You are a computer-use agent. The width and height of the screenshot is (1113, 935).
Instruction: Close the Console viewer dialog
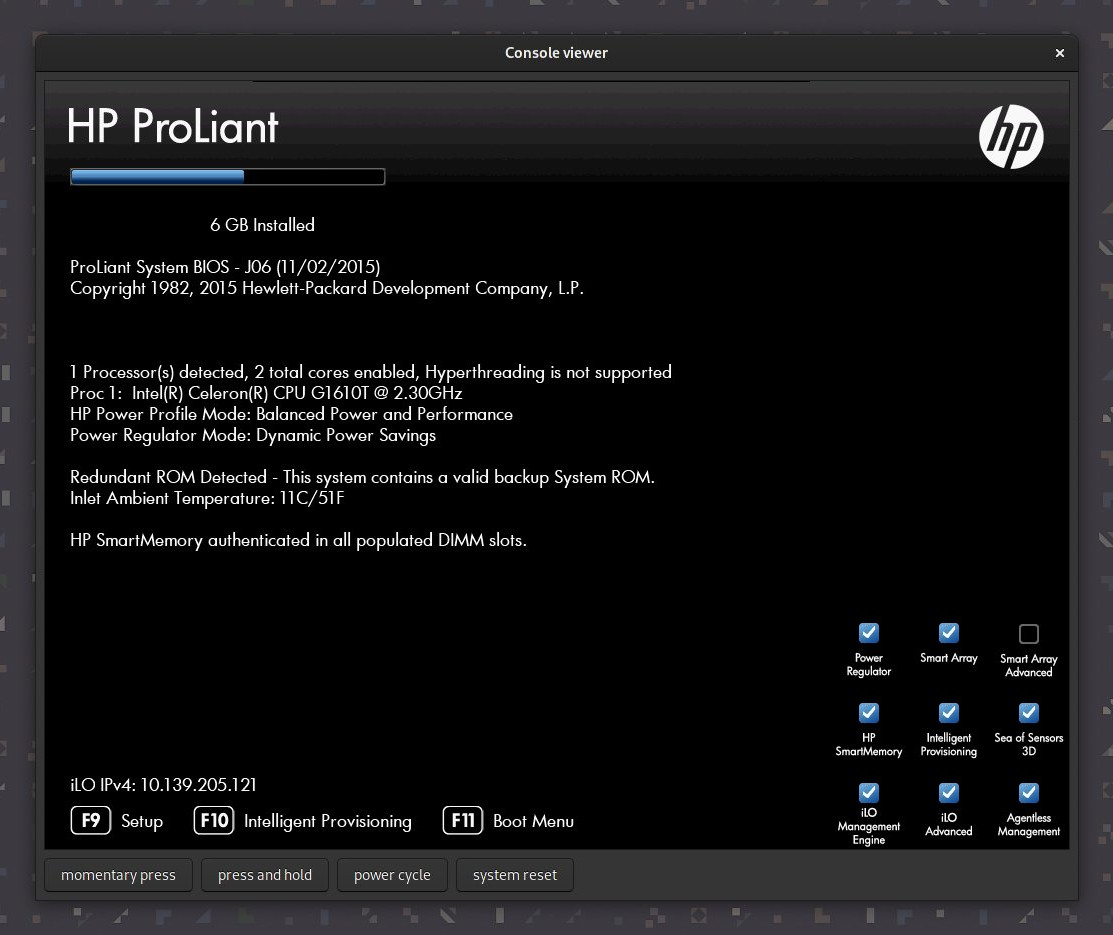1059,53
